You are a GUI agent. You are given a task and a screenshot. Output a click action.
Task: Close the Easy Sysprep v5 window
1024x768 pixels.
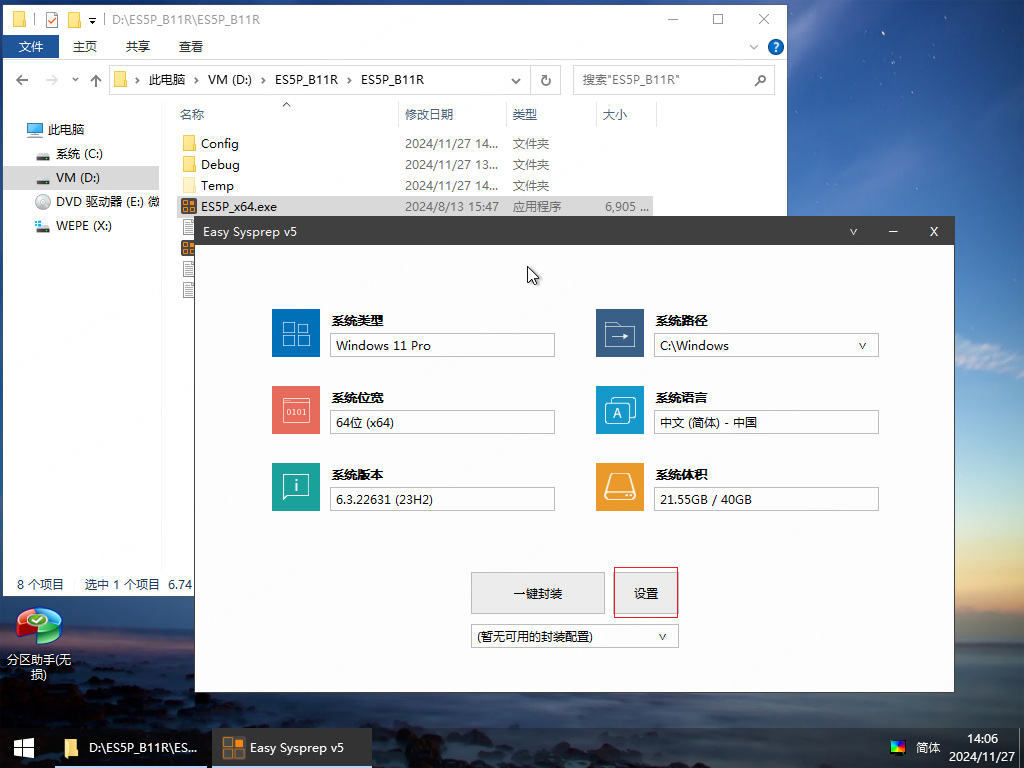(934, 232)
